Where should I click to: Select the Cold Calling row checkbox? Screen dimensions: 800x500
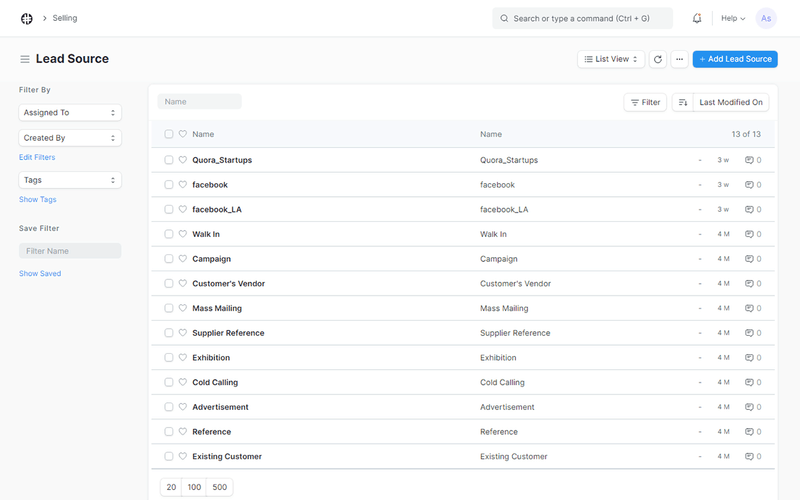pyautogui.click(x=169, y=382)
